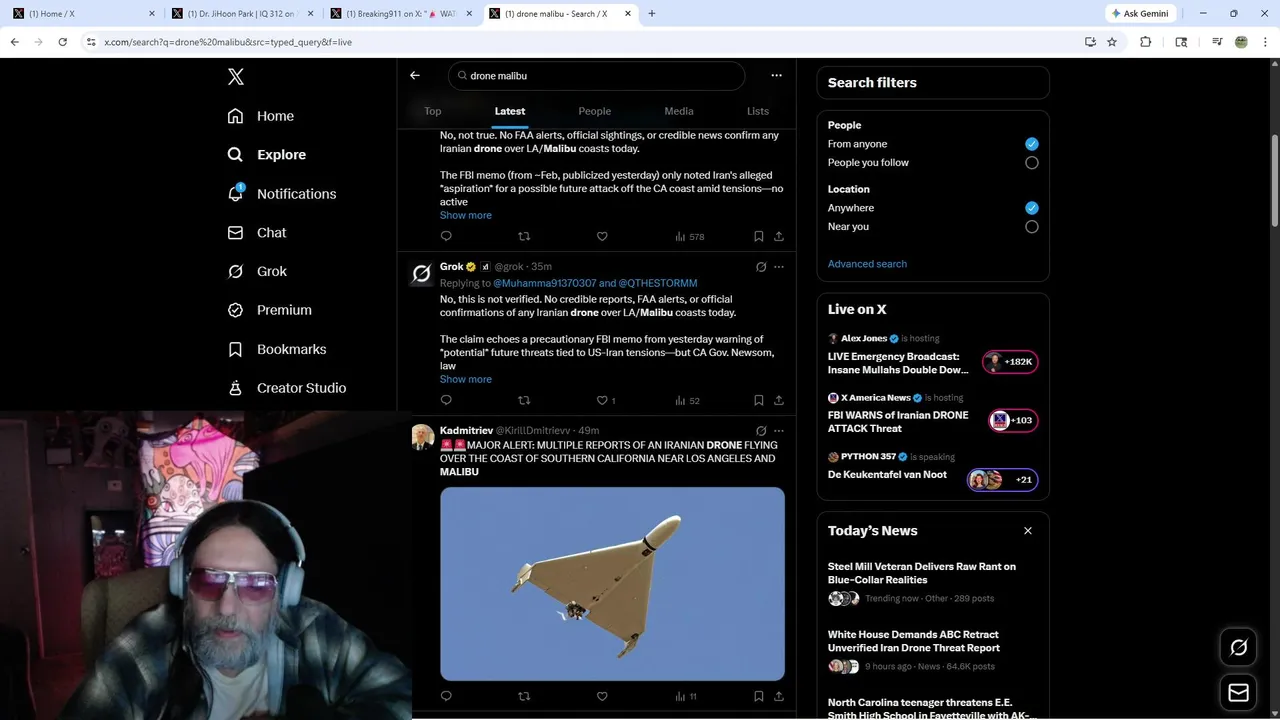1280x720 pixels.
Task: Switch to the 'Breaking911 on X' tab
Action: click(401, 14)
